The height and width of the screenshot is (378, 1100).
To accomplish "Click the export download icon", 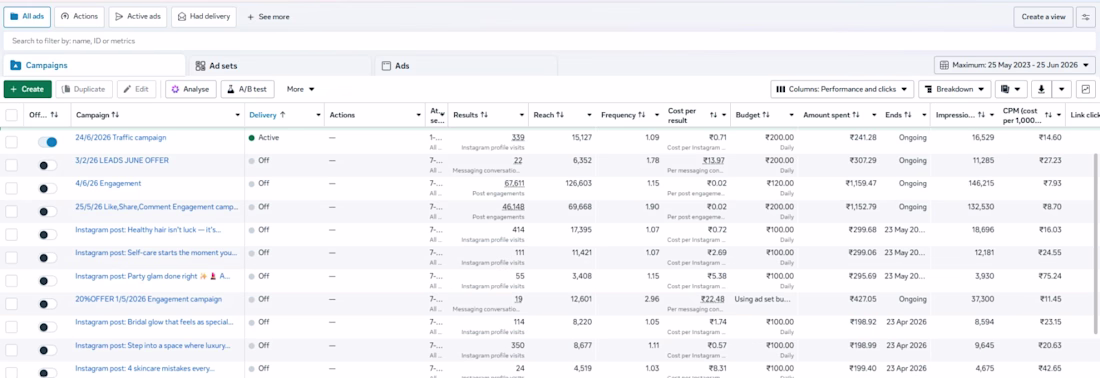I will point(1041,89).
